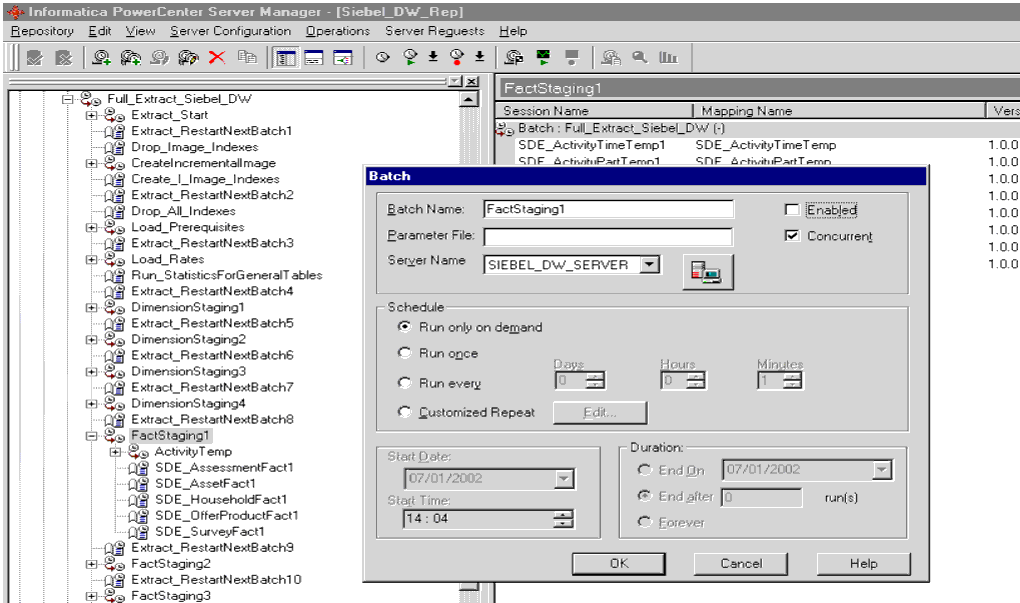The width and height of the screenshot is (1020, 603).
Task: Open the Server Configuration menu
Action: (230, 31)
